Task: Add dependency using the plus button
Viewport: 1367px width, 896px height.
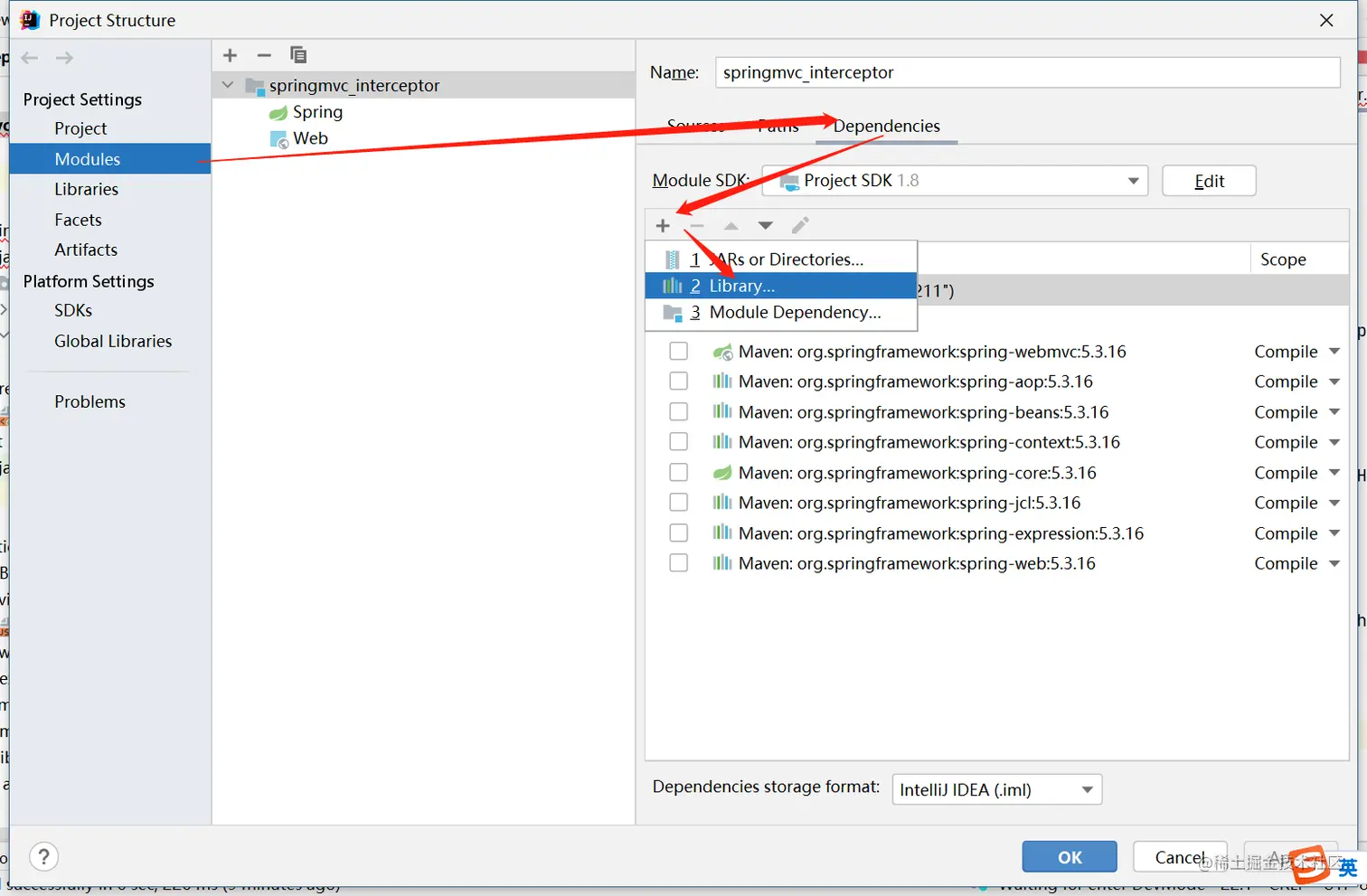Action: [x=663, y=225]
